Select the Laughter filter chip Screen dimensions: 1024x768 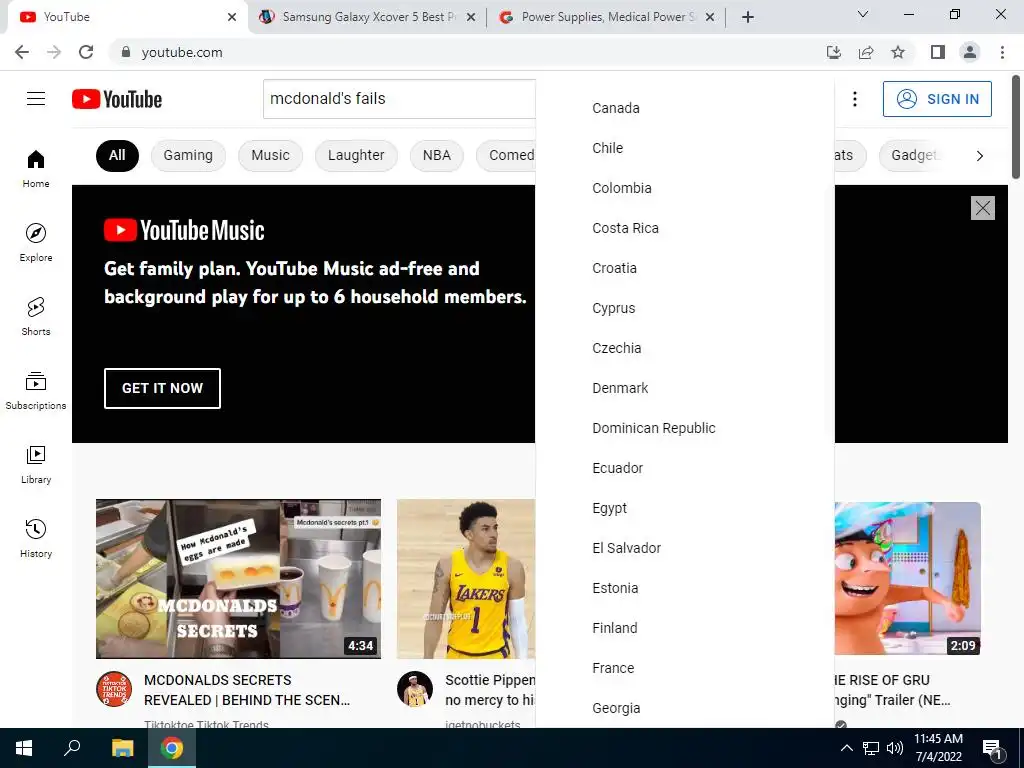356,155
